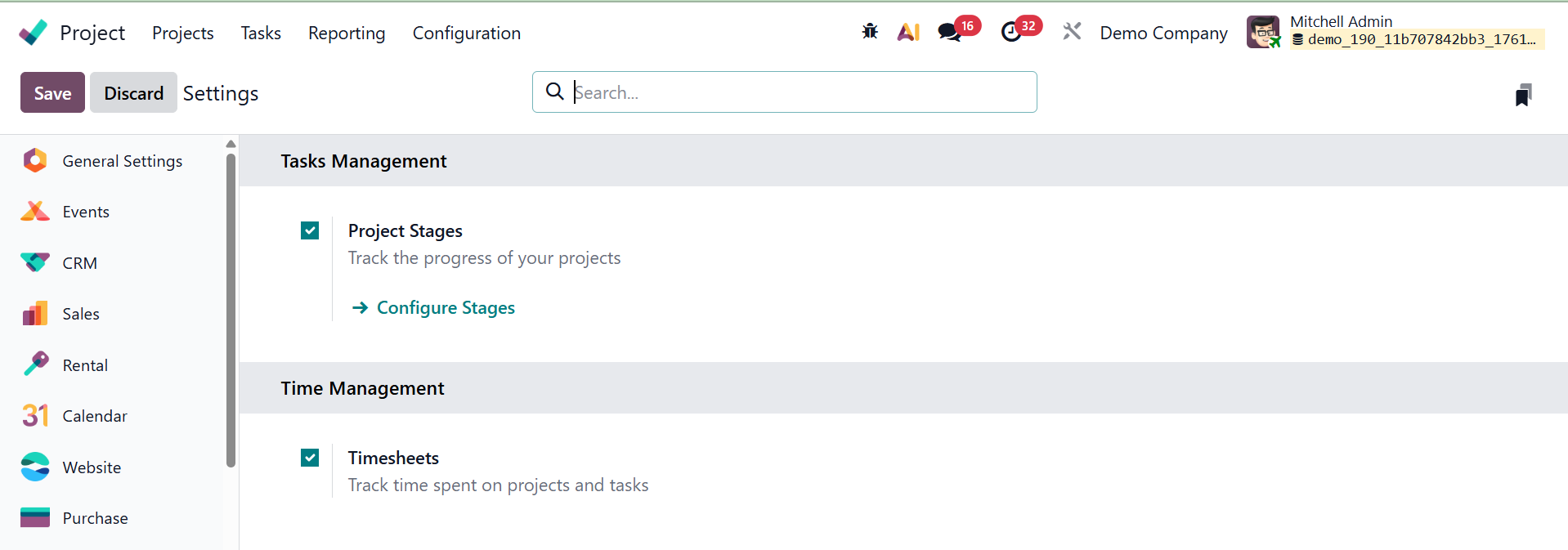Click the wrench tools icon
Screen dimensions: 1568x550
tap(1072, 32)
